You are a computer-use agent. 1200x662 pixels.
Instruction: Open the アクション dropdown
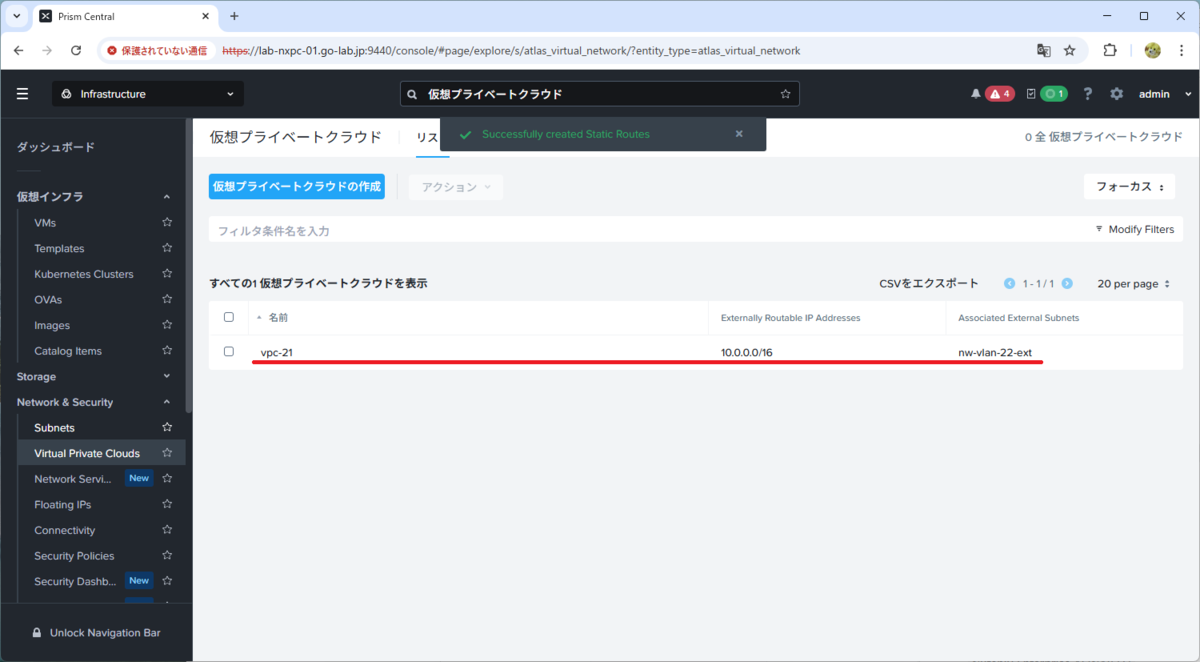click(x=456, y=187)
